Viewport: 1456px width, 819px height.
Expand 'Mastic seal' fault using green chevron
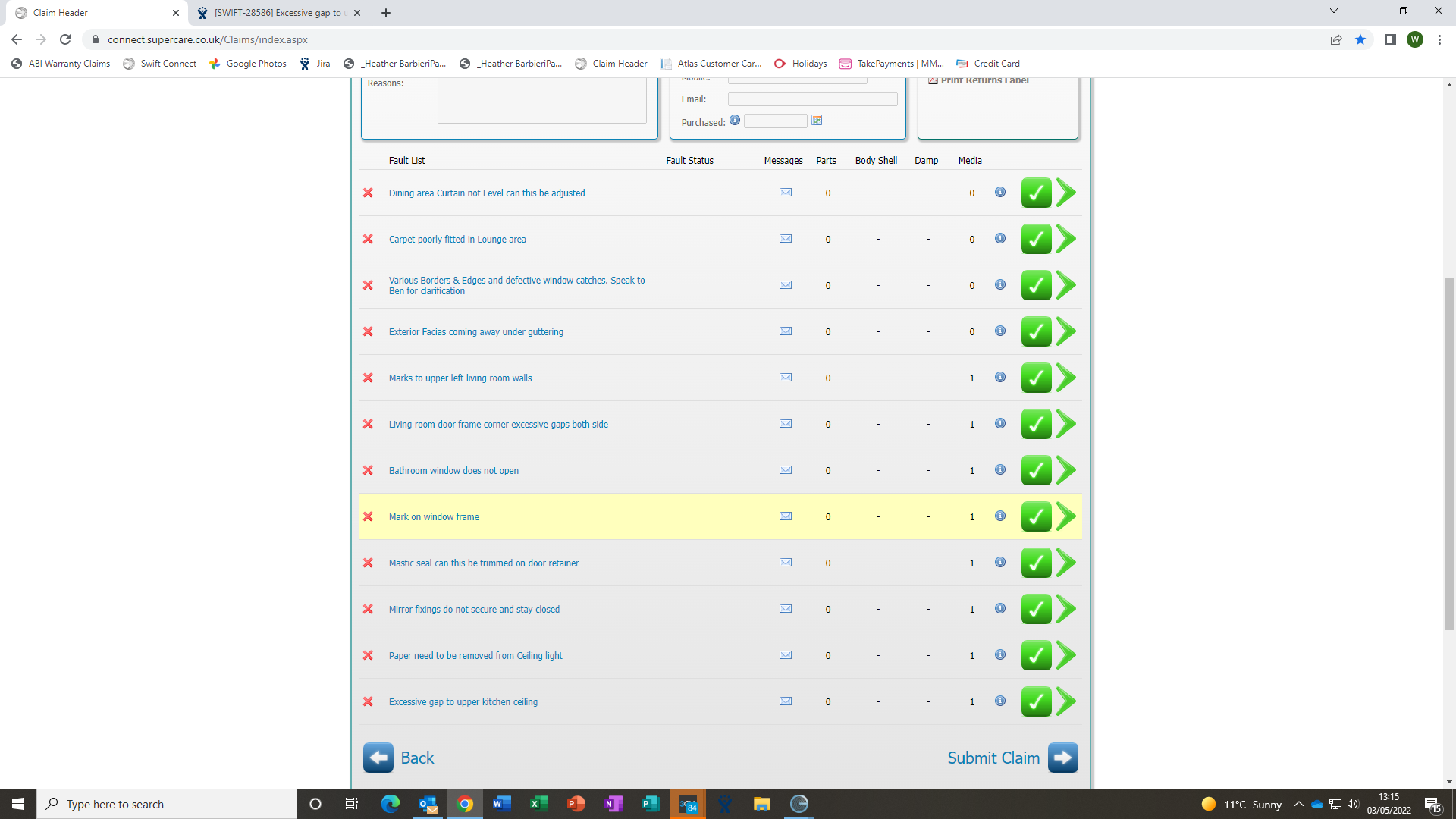coord(1066,563)
